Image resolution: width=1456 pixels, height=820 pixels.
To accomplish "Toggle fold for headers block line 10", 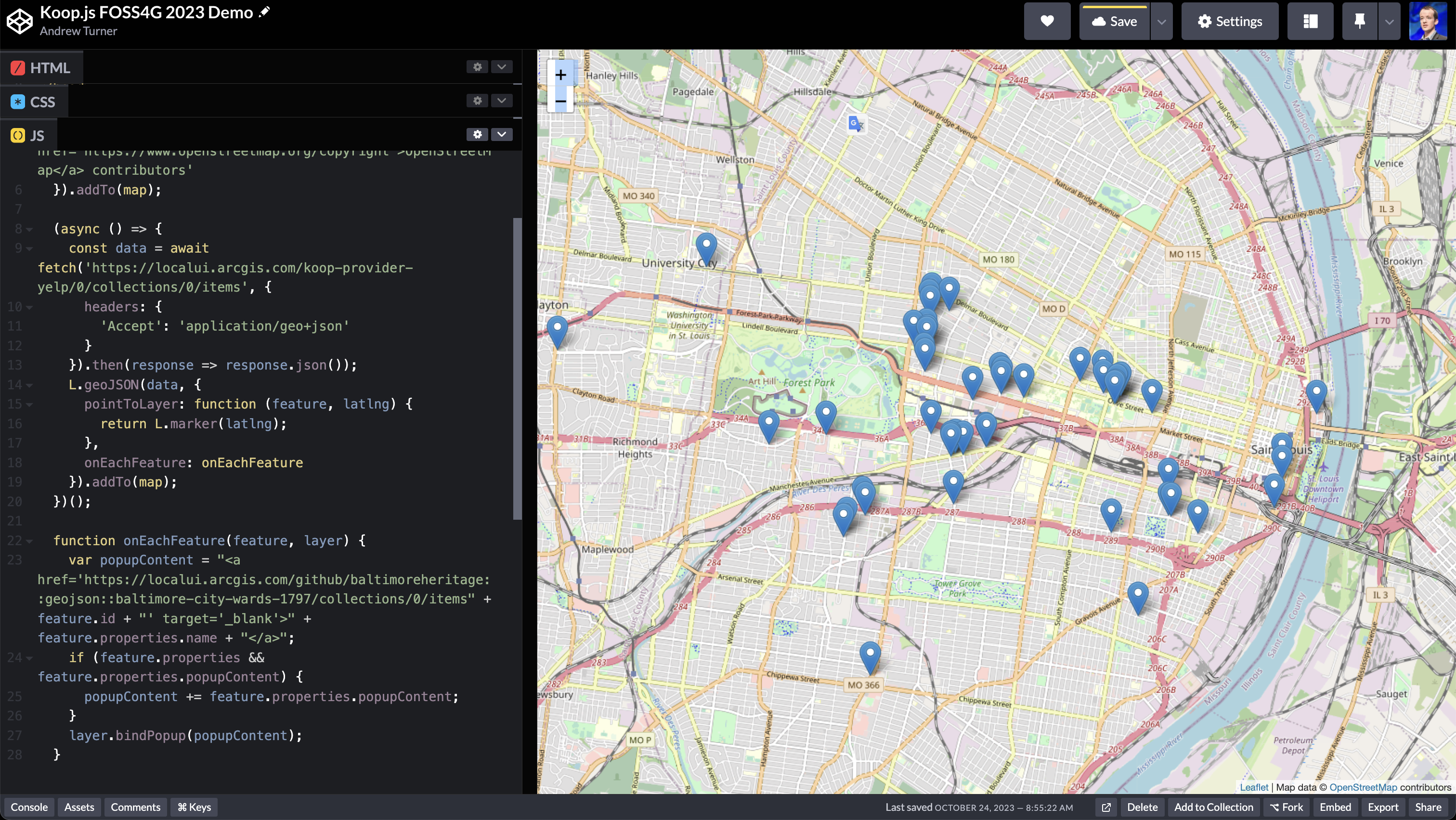I will point(29,307).
